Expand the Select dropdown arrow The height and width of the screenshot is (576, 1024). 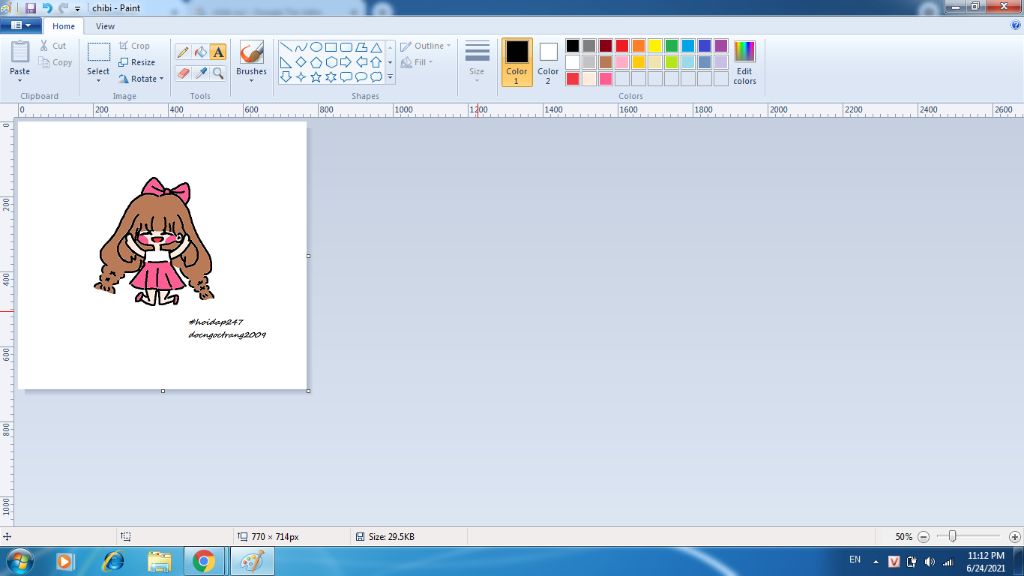(x=98, y=80)
